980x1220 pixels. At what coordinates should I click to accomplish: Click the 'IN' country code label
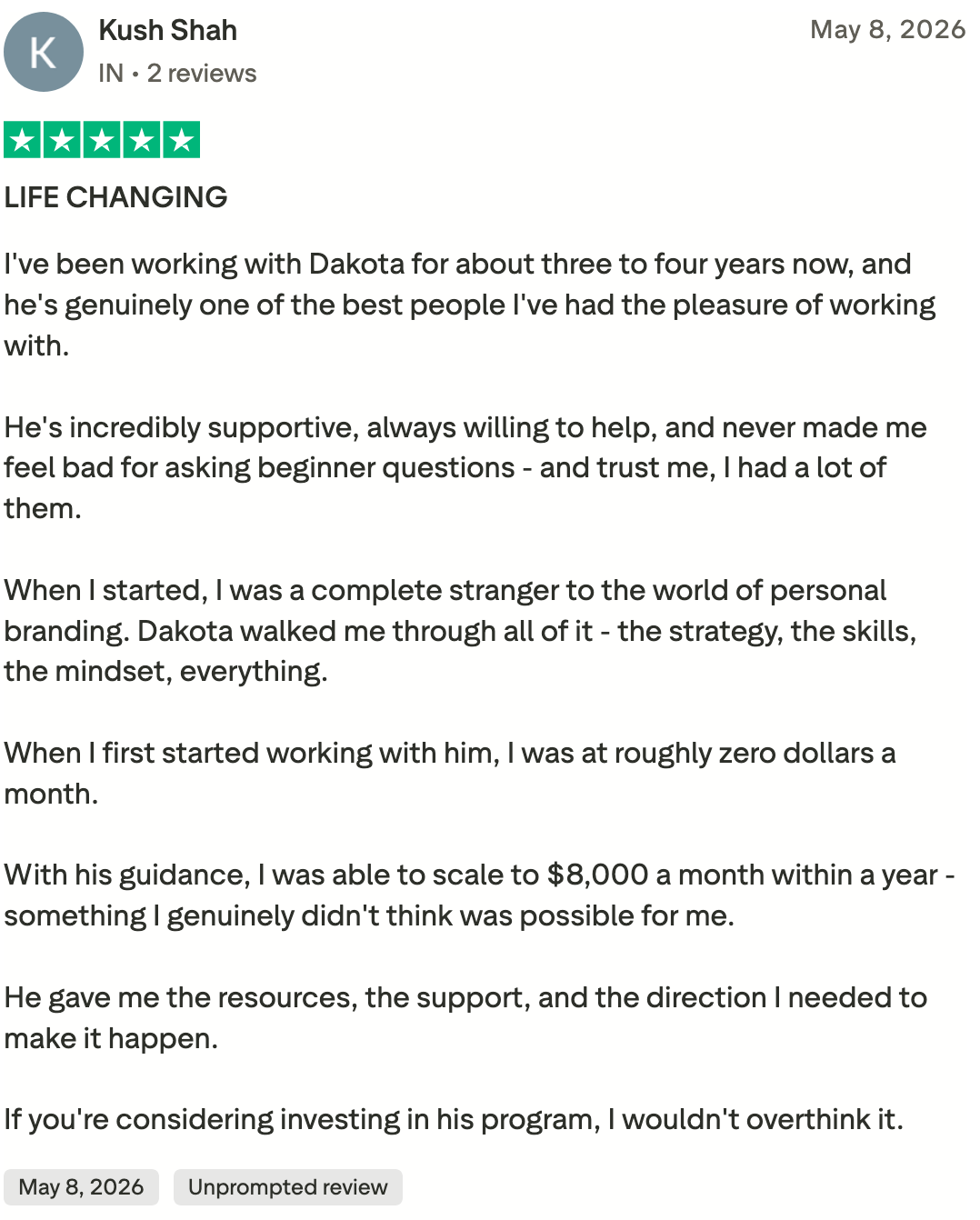[111, 73]
